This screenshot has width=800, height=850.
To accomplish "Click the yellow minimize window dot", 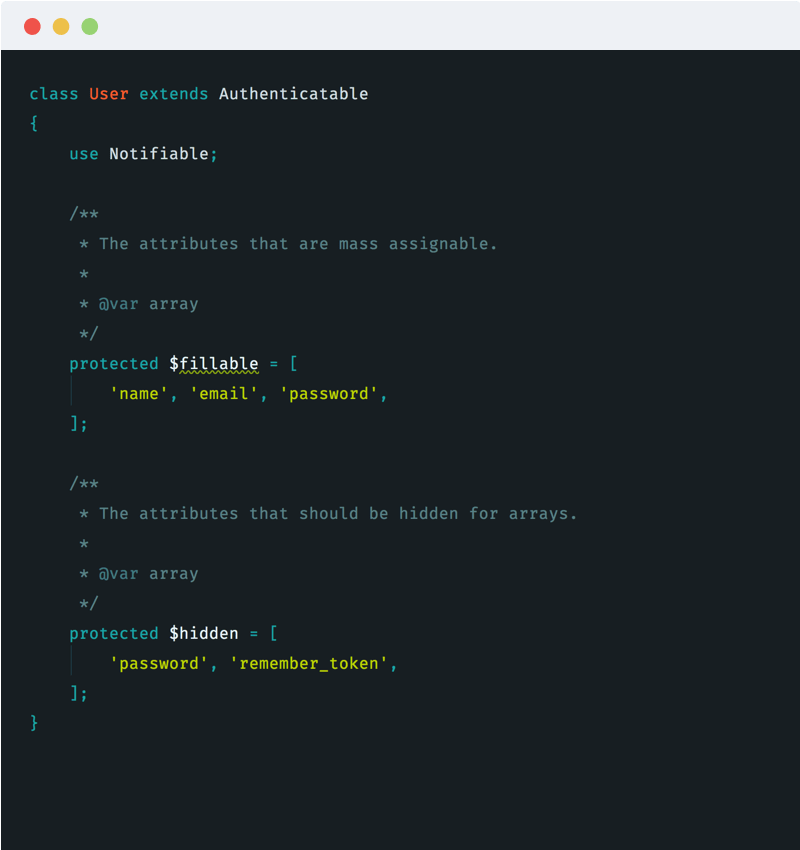I will pos(61,27).
